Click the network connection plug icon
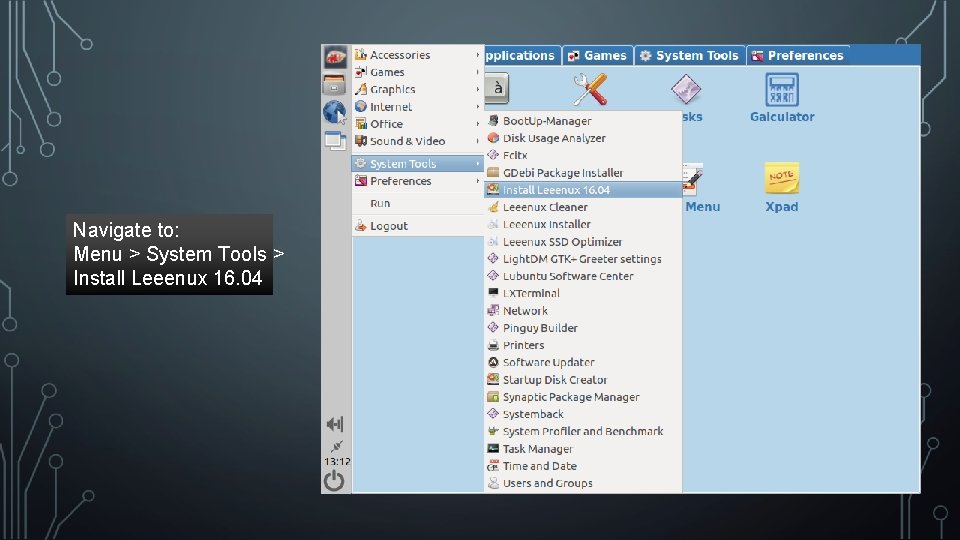The width and height of the screenshot is (960, 540). [x=336, y=446]
